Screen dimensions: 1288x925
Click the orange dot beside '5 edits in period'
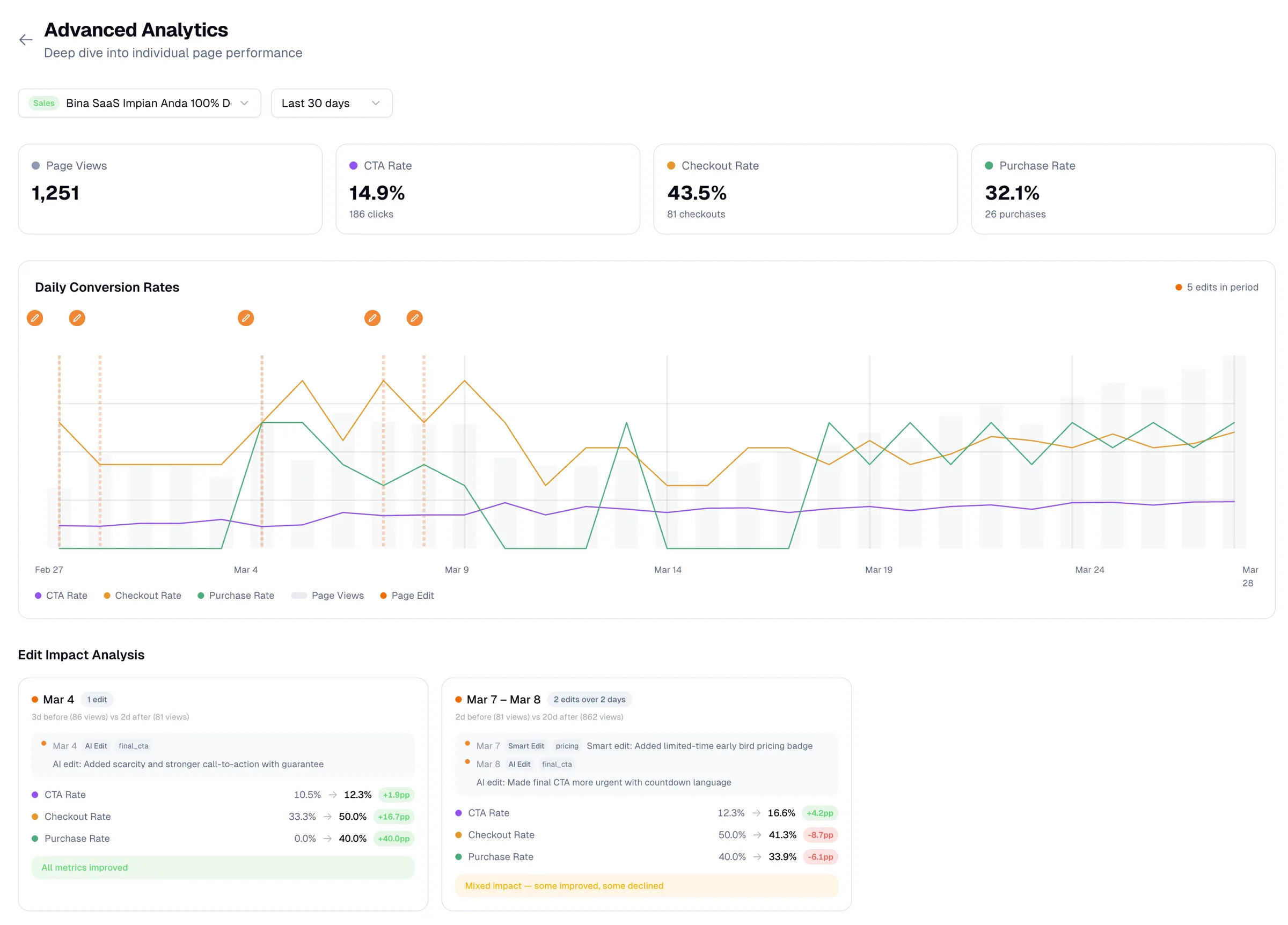pyautogui.click(x=1178, y=288)
